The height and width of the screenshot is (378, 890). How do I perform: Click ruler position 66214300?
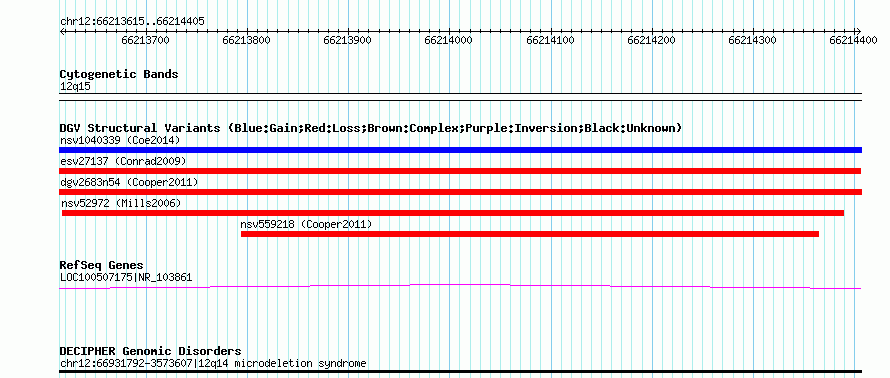click(752, 40)
